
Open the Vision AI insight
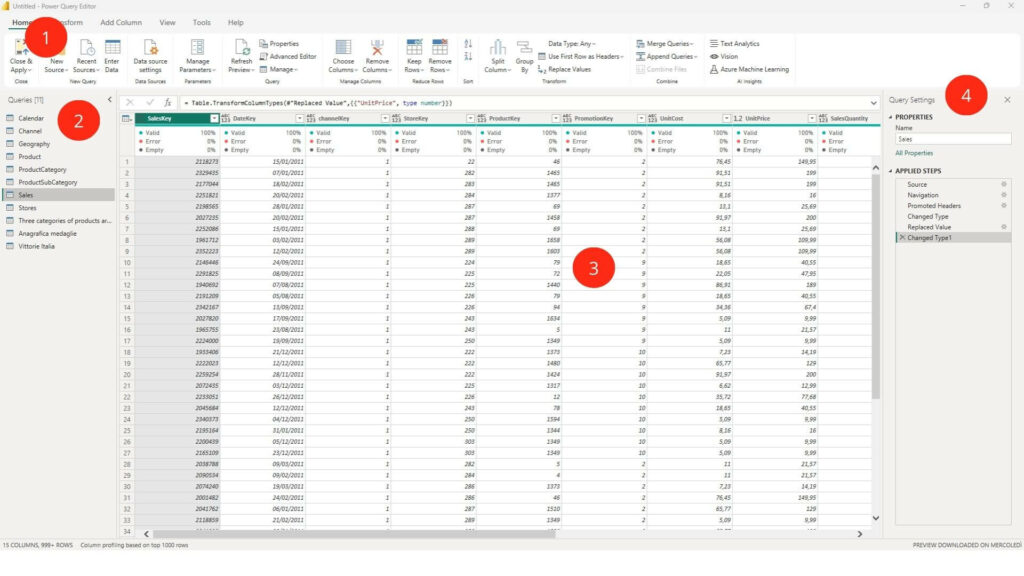pos(724,56)
